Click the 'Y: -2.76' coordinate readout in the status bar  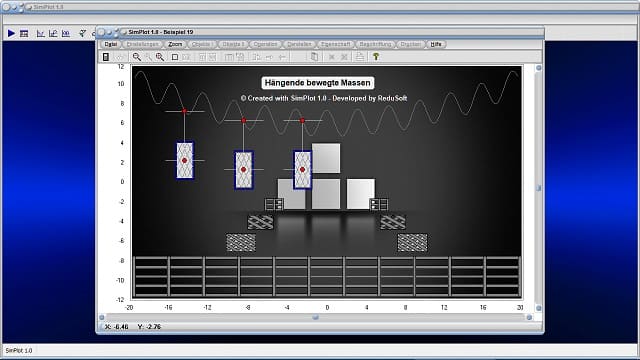(149, 327)
